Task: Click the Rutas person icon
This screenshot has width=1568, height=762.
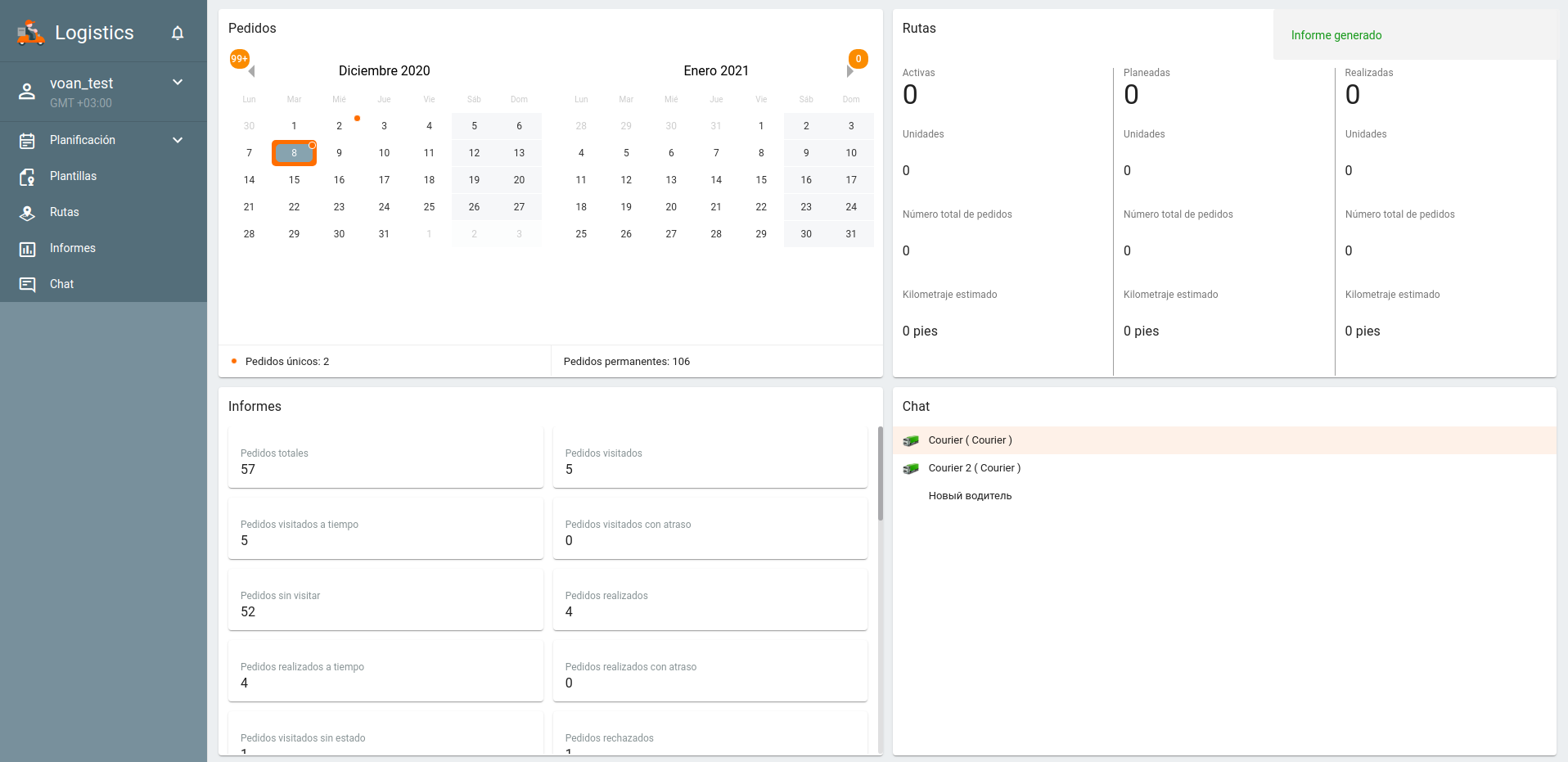Action: [x=27, y=212]
